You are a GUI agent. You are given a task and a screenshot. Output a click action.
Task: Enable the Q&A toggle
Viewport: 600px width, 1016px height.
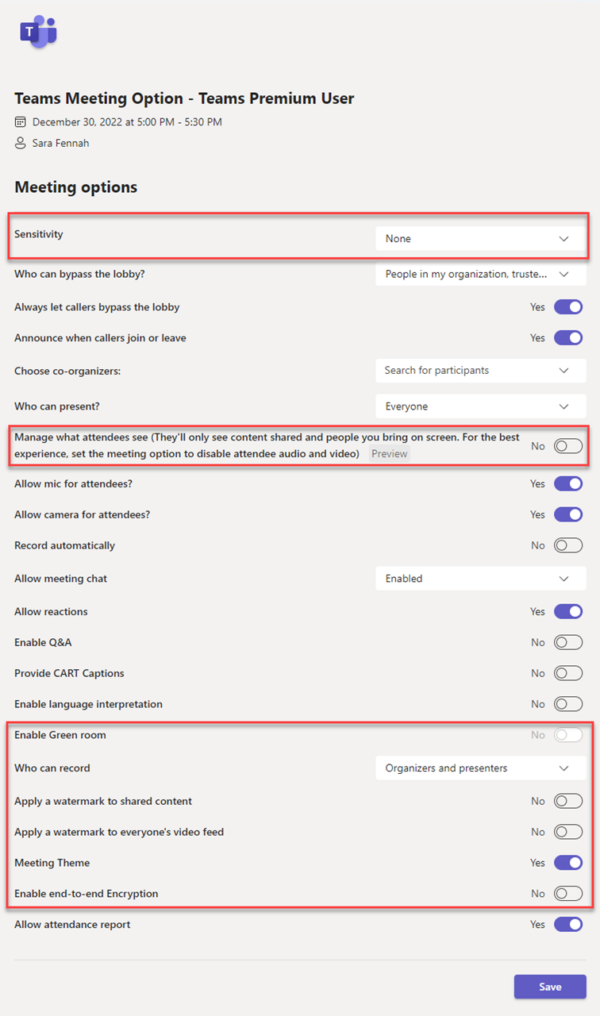[568, 642]
